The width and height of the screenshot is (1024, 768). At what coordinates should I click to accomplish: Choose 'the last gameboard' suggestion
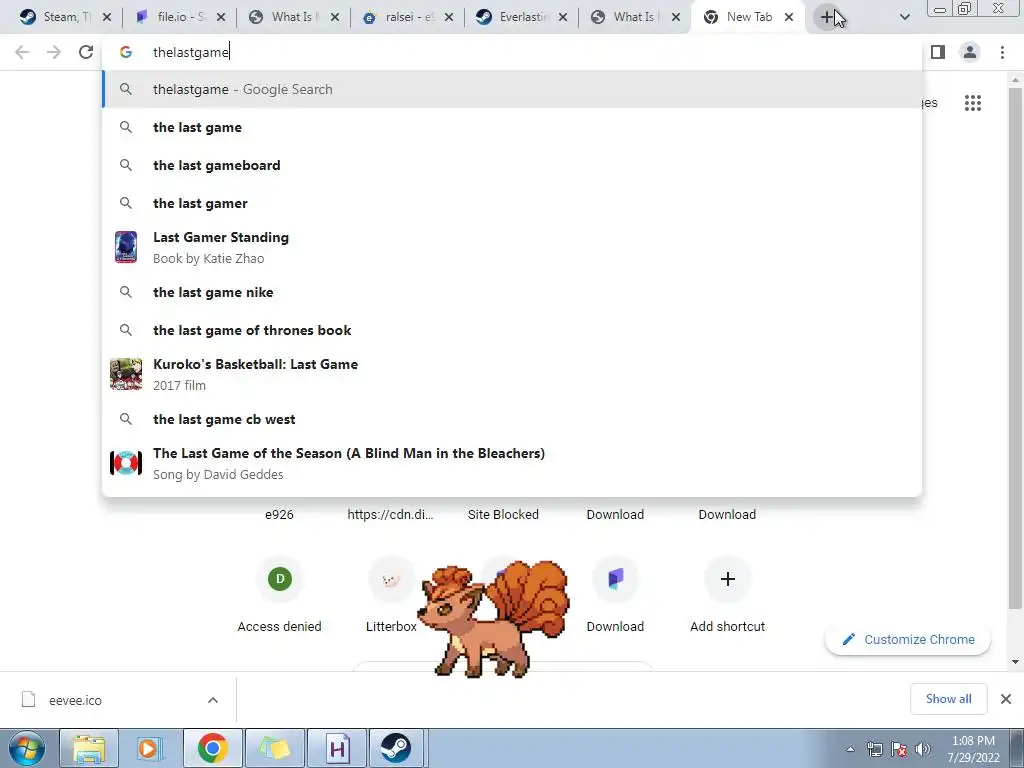click(x=512, y=165)
